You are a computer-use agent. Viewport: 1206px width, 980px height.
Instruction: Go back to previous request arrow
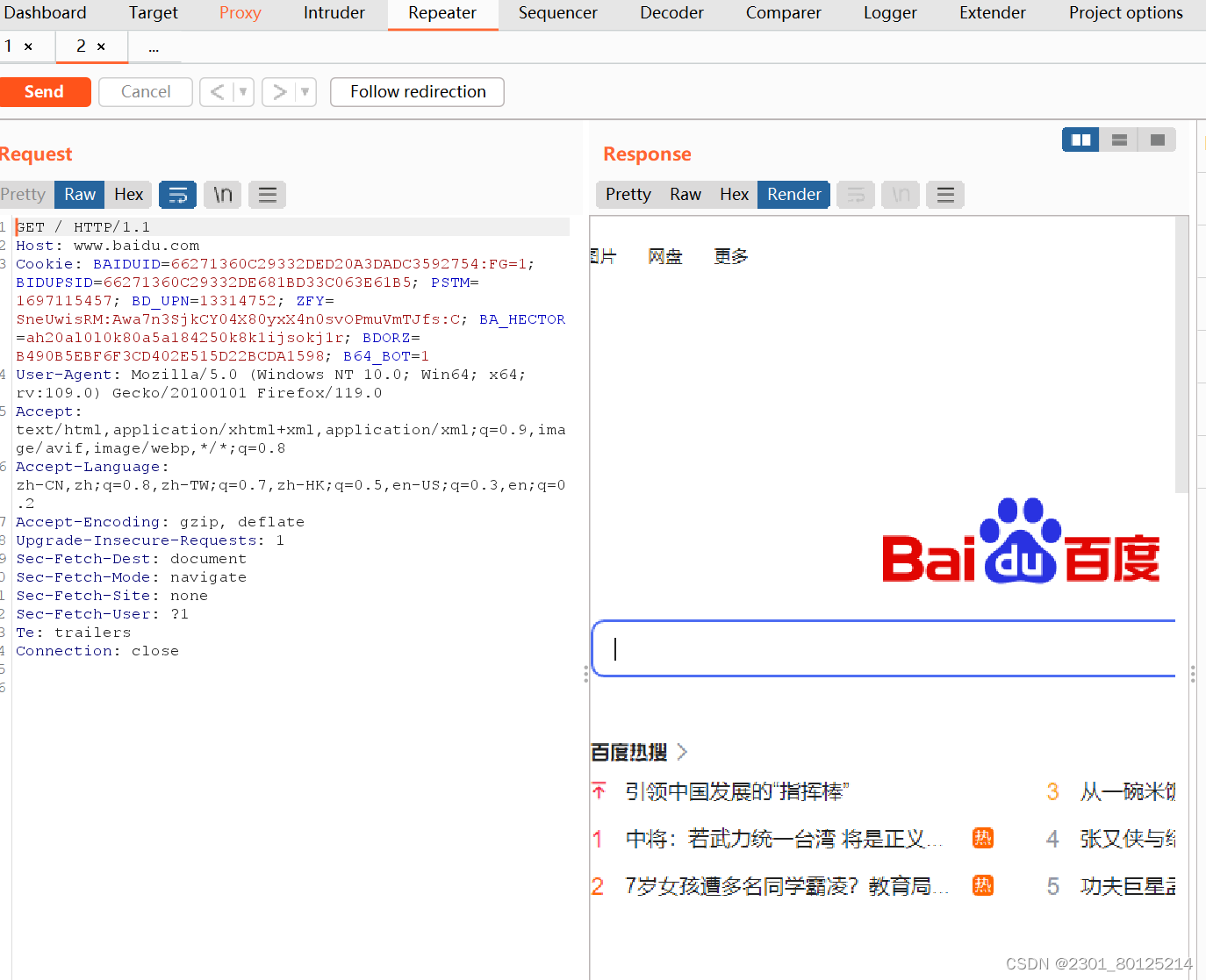coord(217,91)
